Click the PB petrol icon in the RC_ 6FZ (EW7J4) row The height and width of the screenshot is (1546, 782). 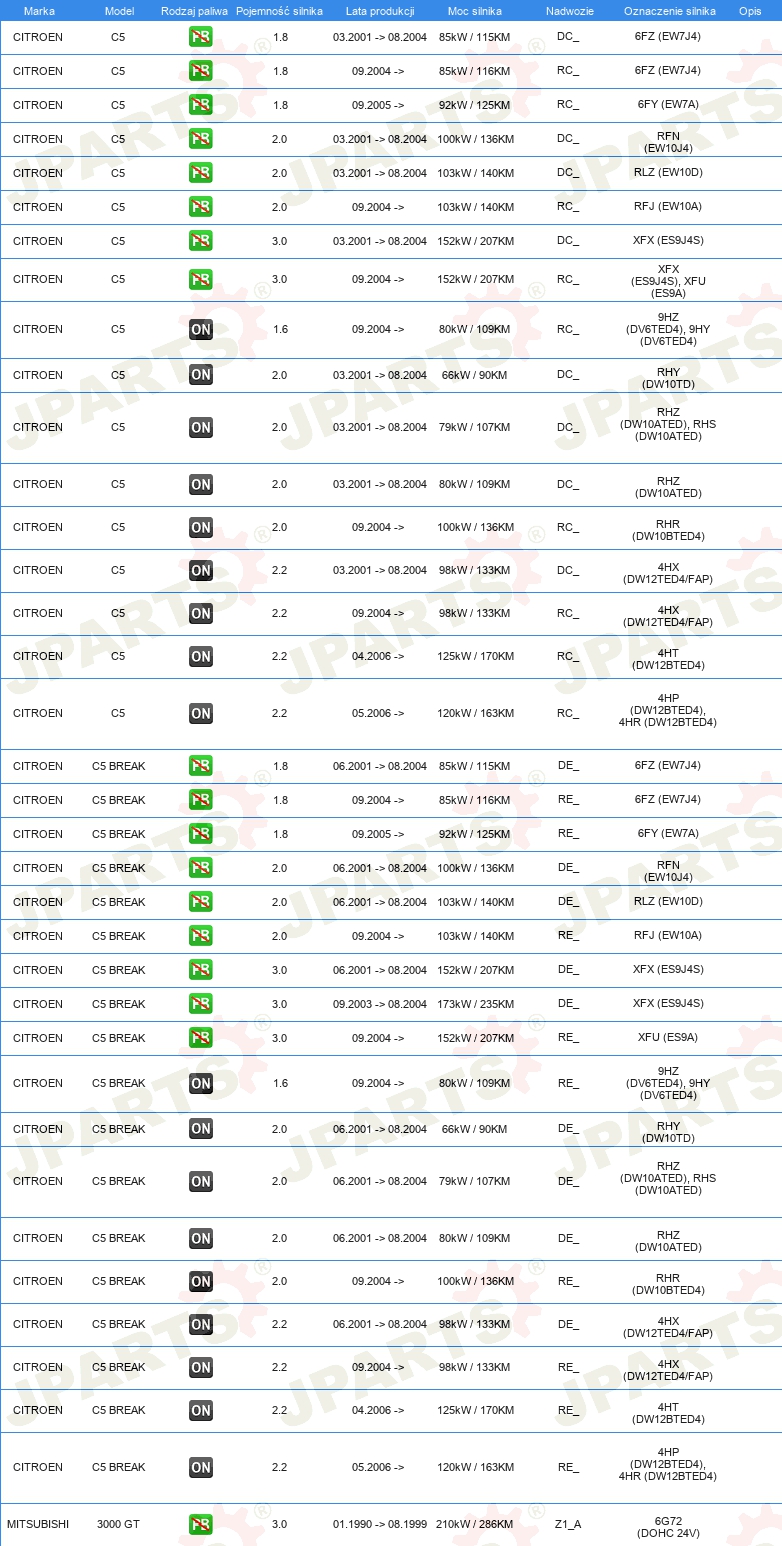tap(200, 71)
